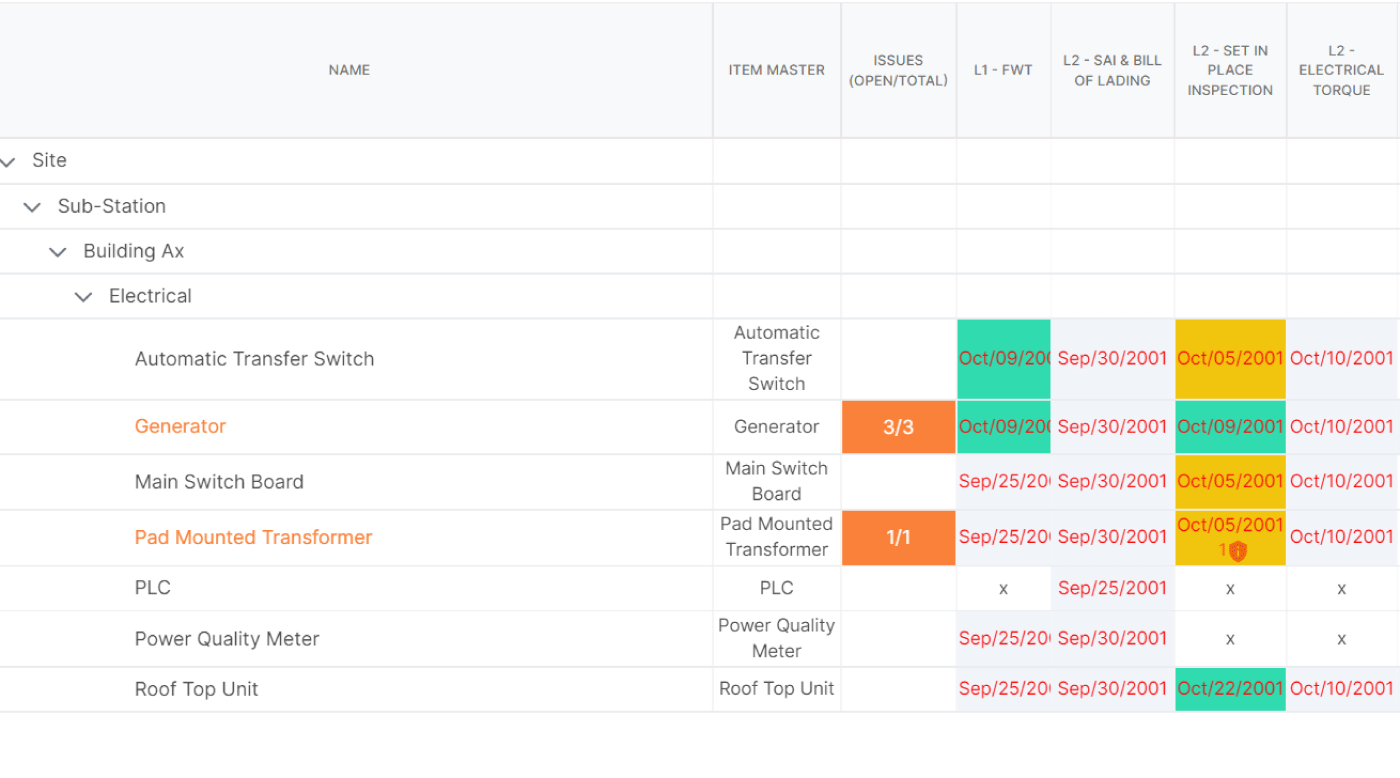This screenshot has height=778, width=1400.
Task: Select the Main Switch Board row name
Action: click(x=219, y=482)
